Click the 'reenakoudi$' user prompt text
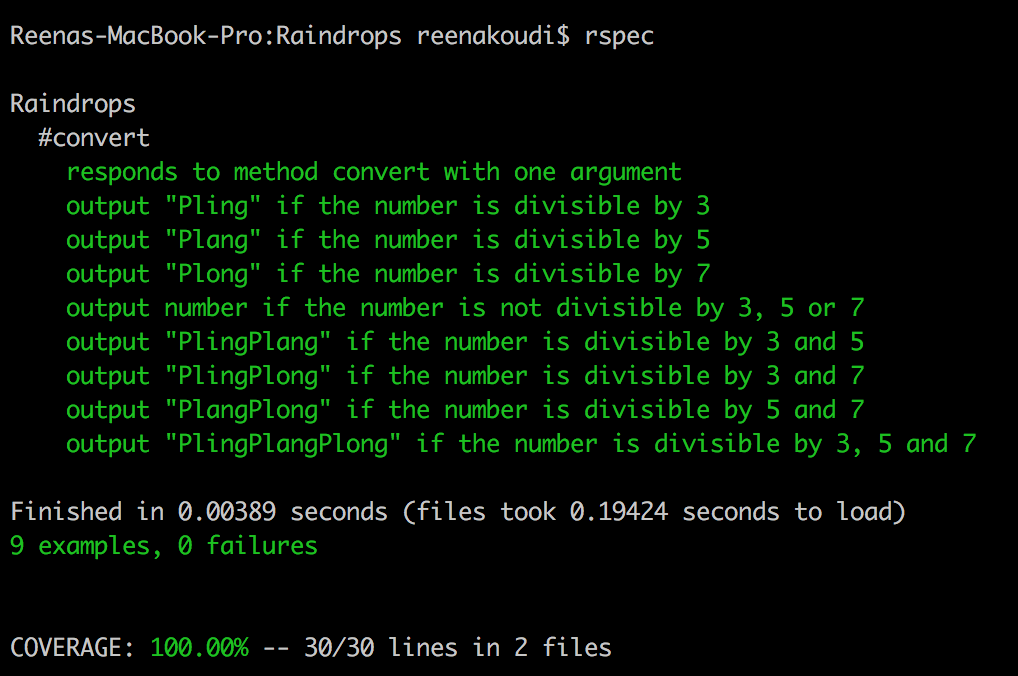 click(493, 35)
